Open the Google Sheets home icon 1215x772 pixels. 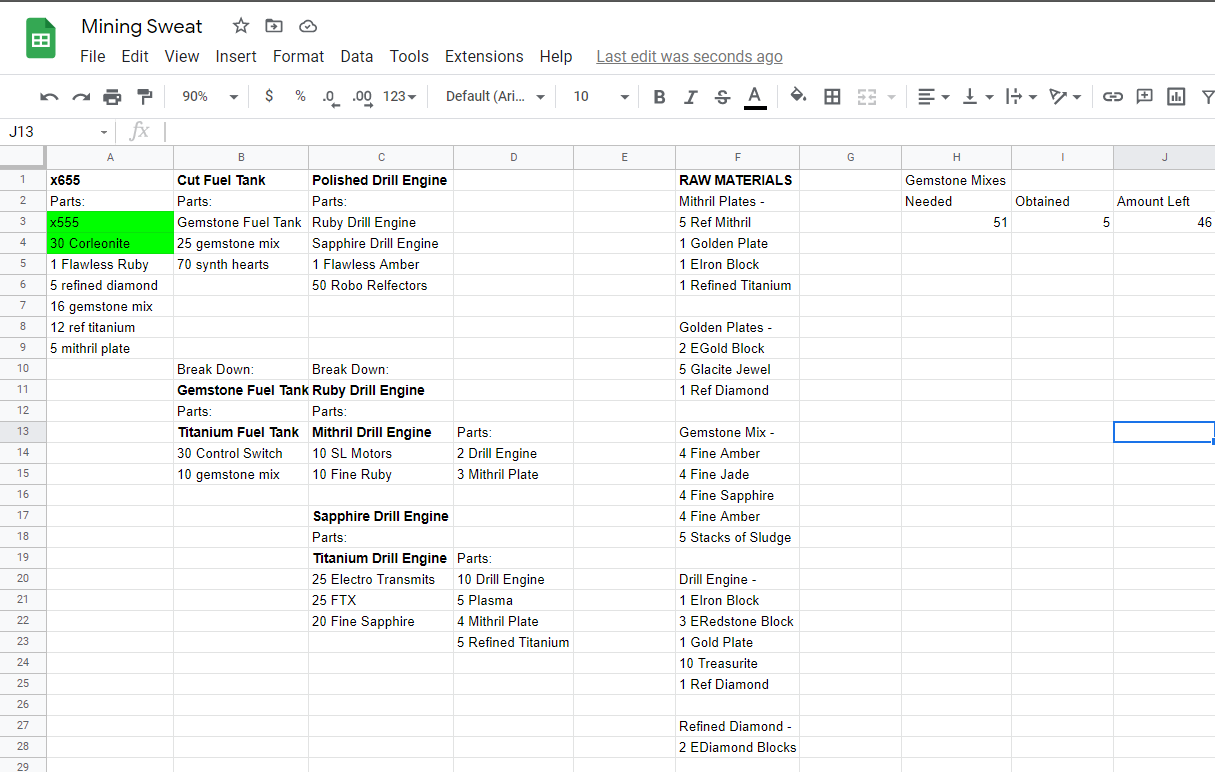point(40,40)
